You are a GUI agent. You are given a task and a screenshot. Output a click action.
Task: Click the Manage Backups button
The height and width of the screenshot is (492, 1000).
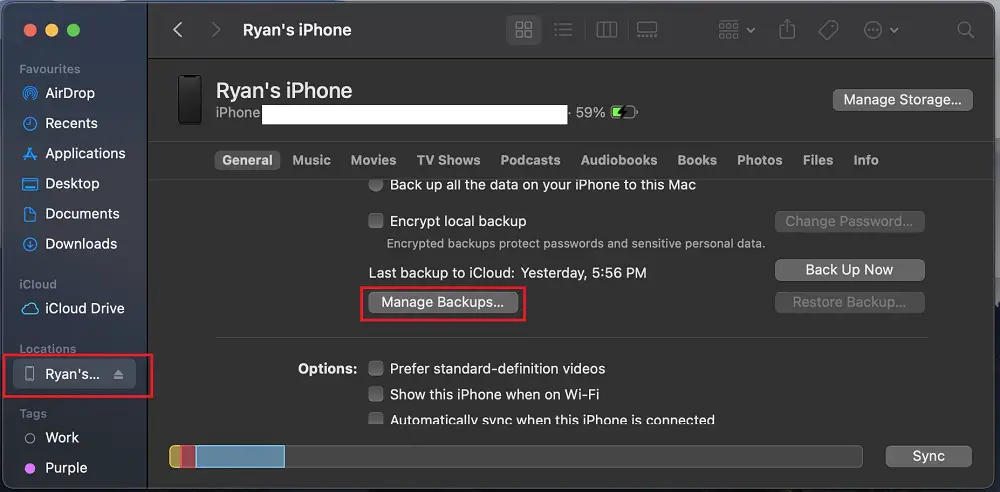click(443, 302)
